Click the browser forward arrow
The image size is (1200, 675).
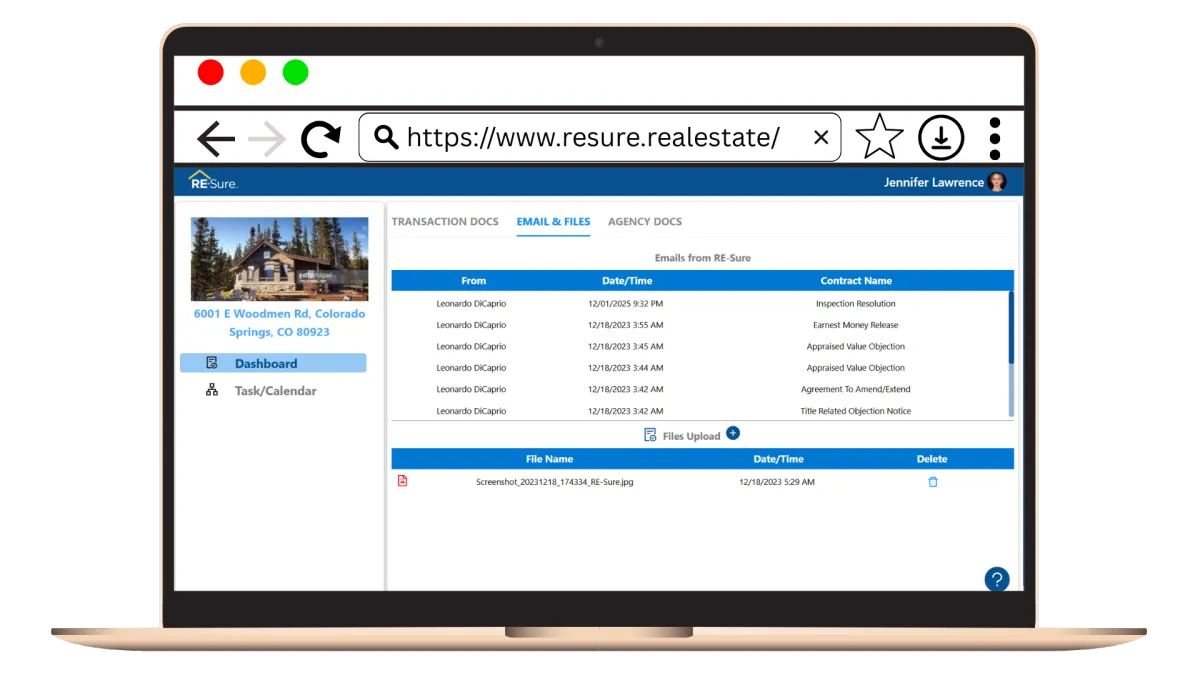tap(267, 139)
